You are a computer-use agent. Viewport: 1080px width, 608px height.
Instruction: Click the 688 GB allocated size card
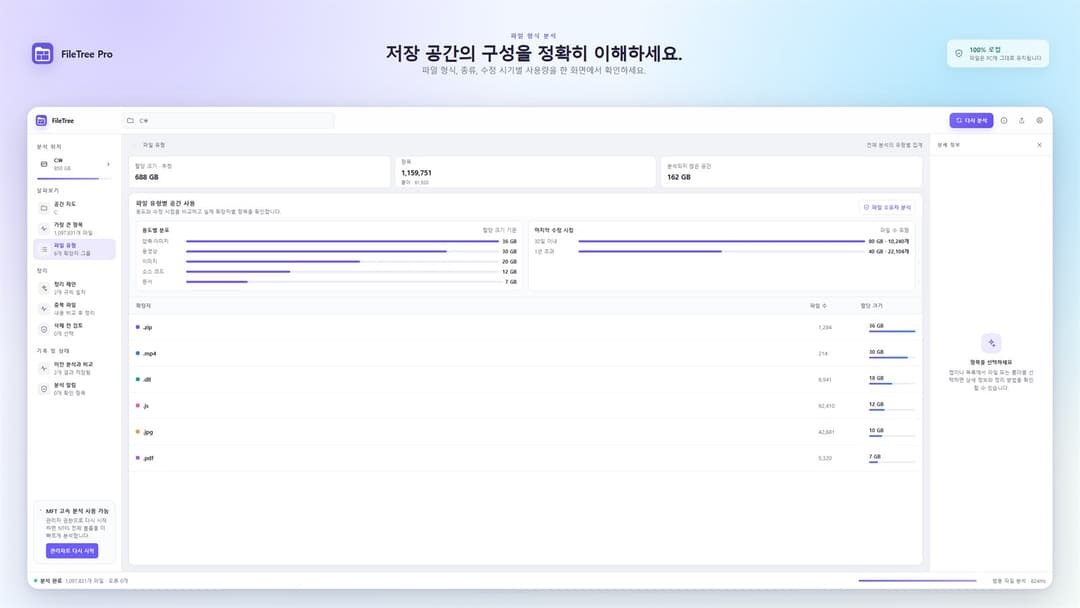point(260,171)
